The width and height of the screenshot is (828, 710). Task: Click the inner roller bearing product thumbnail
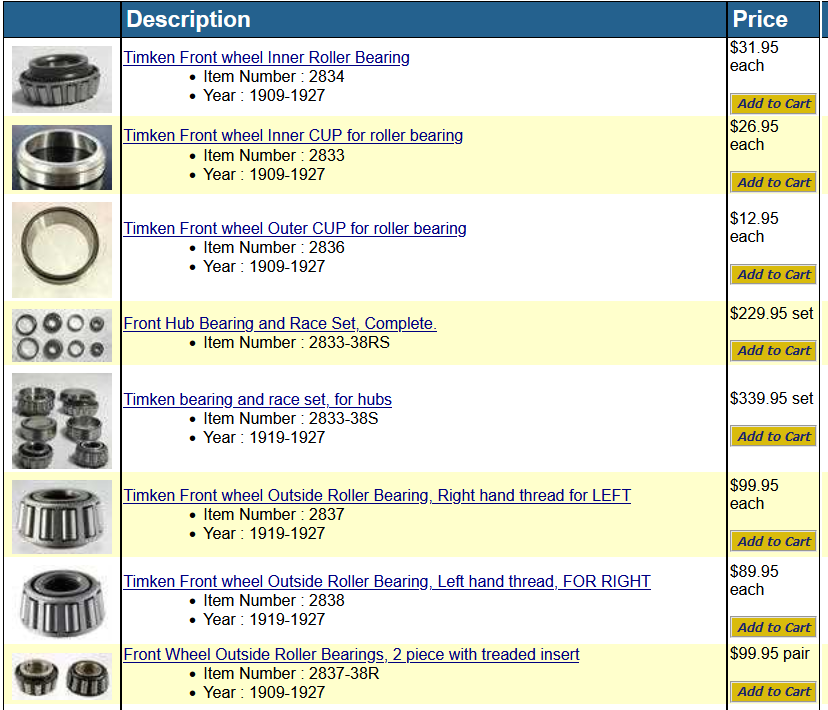[62, 78]
